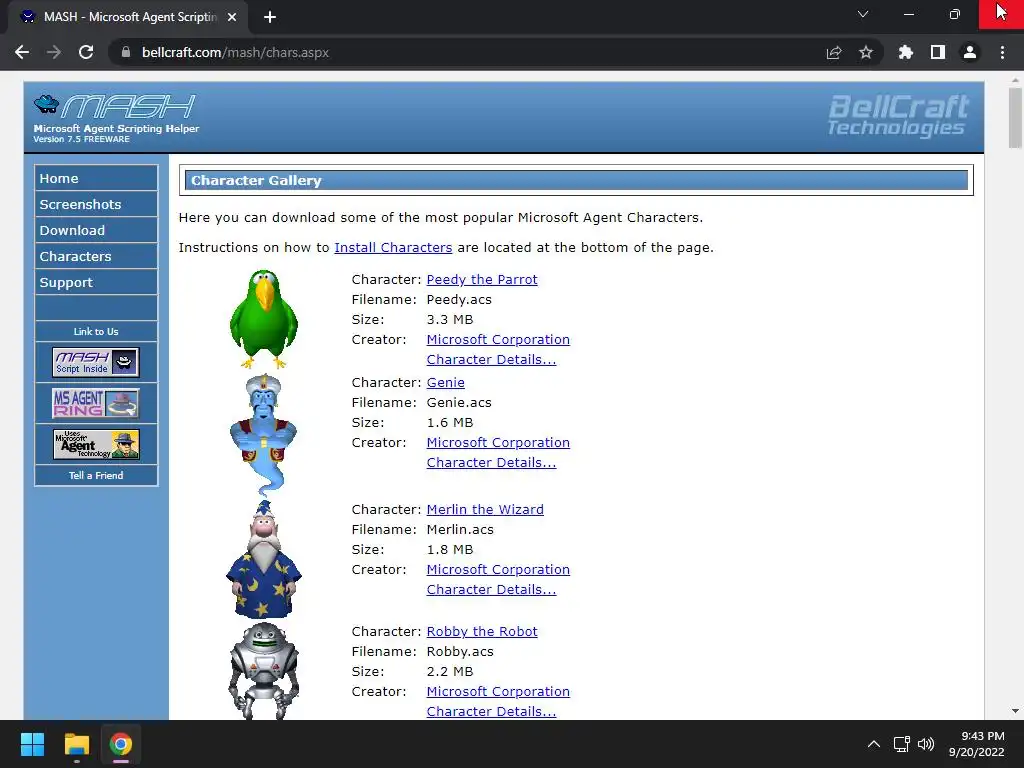Click the page vertical scrollbar thumb
Screen dimensions: 1024x768
click(1015, 118)
